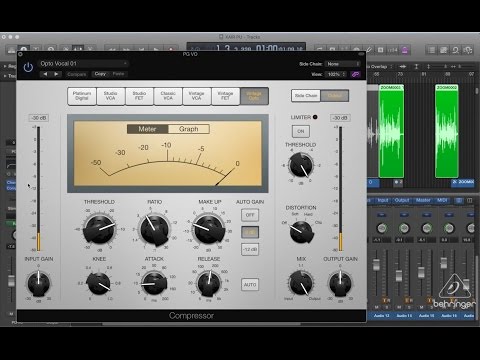Screen dimensions: 480x360
Task: Click the compressor Threshold knob
Action: click(99, 229)
